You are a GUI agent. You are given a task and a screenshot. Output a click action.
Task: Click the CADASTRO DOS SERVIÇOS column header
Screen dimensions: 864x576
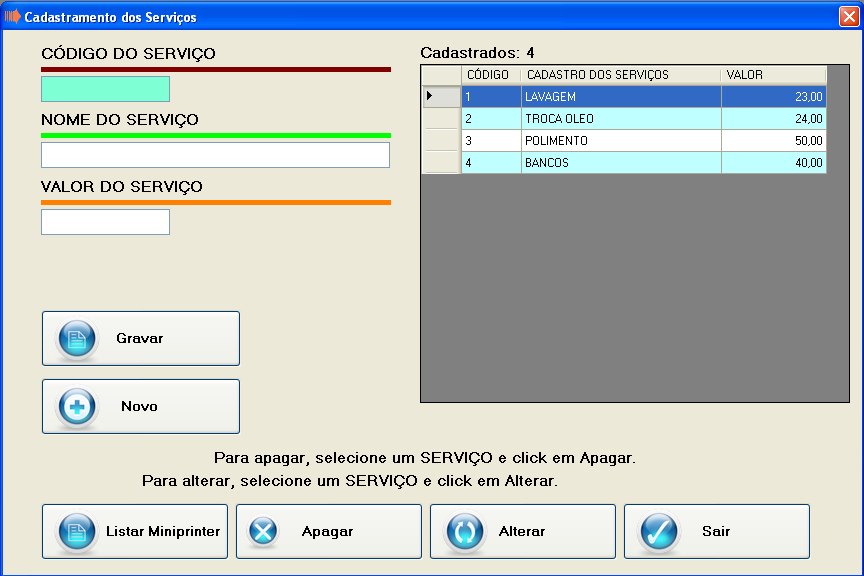coord(621,74)
